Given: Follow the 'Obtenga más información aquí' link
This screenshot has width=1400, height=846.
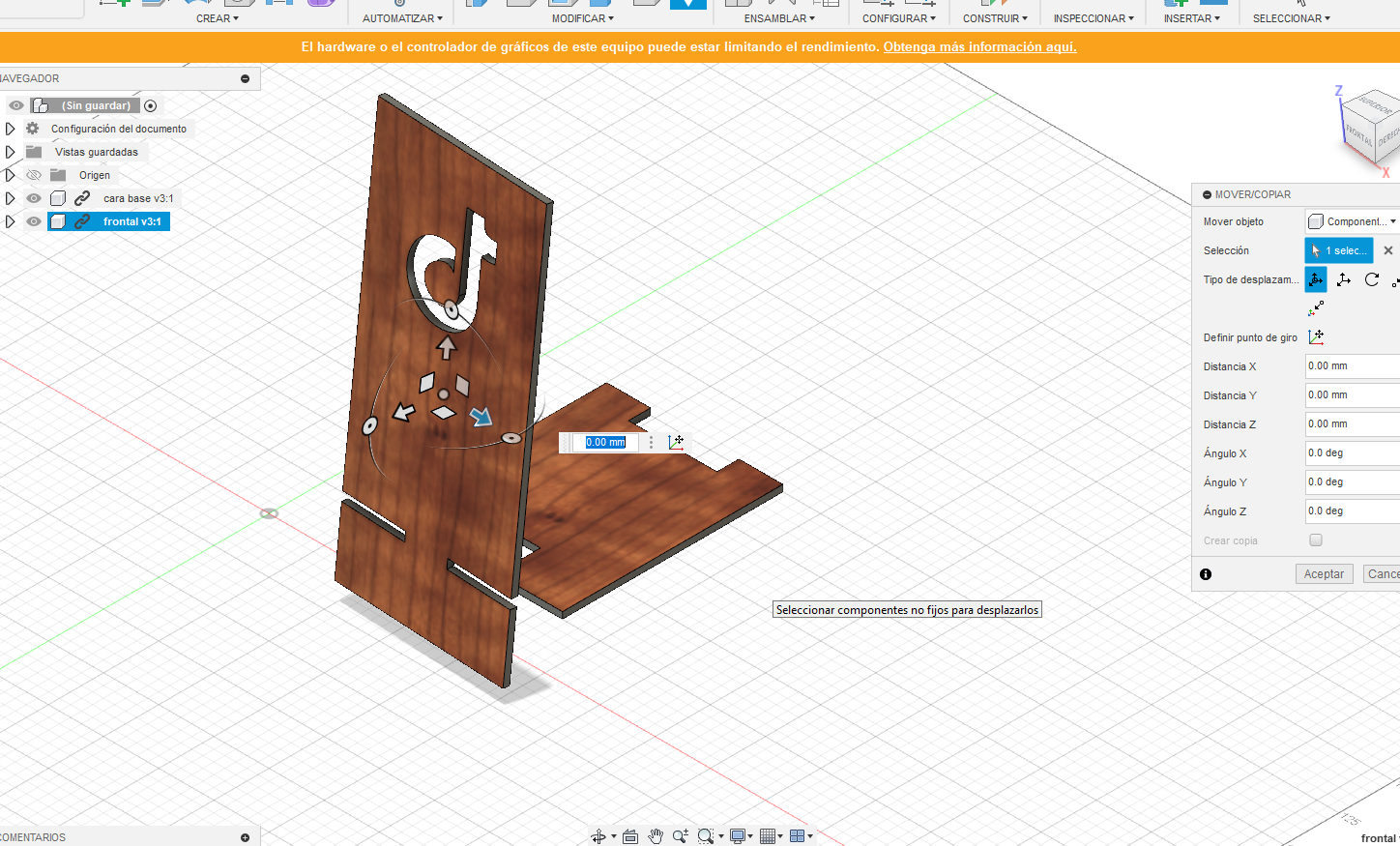Looking at the screenshot, I should 979,46.
